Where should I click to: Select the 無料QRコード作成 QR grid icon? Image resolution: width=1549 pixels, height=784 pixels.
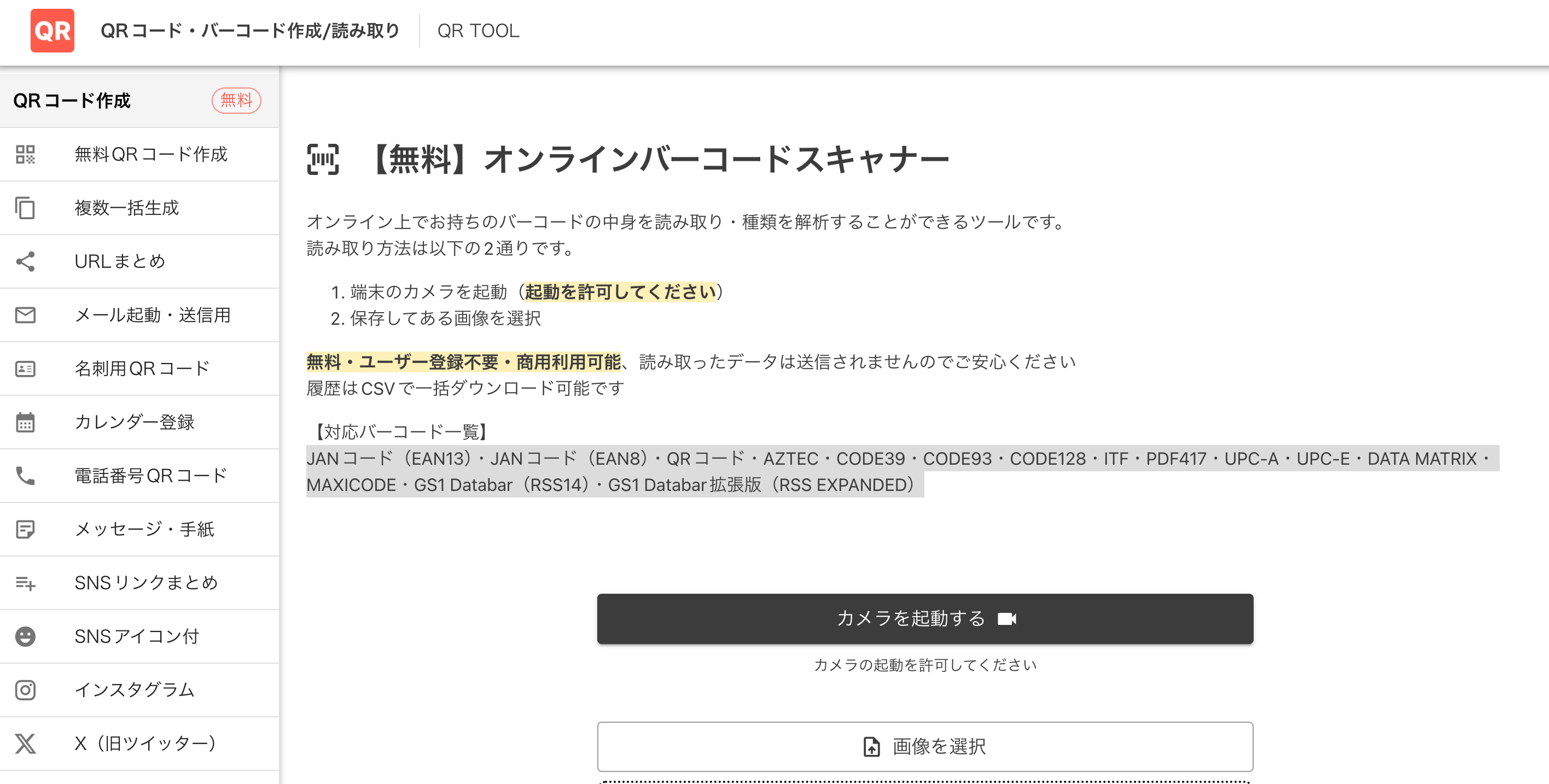[x=26, y=155]
